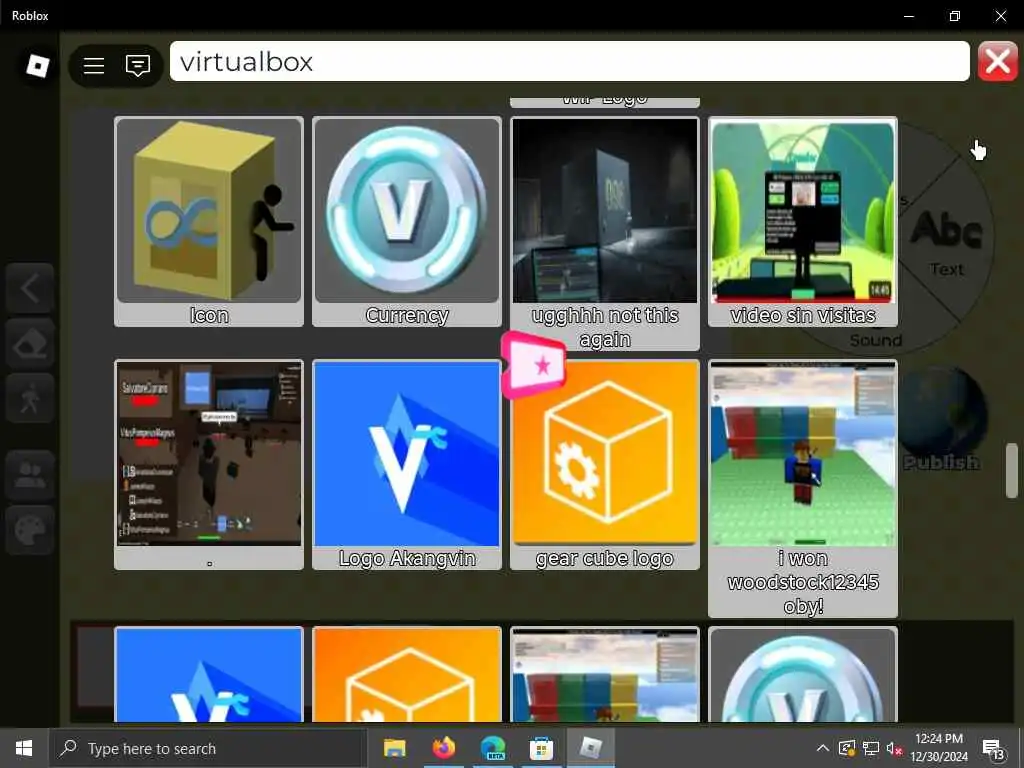Launch Firefox from the taskbar
Image resolution: width=1024 pixels, height=768 pixels.
click(443, 748)
